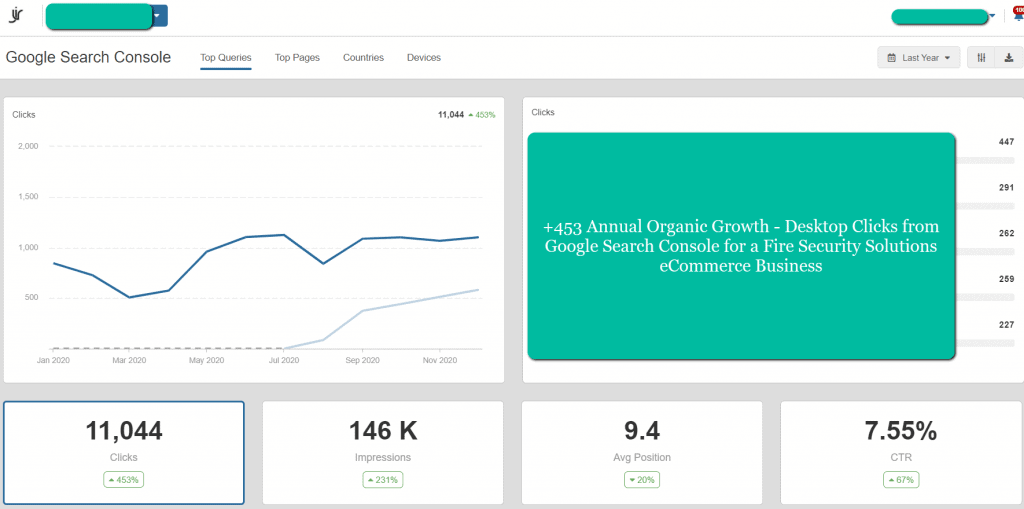Switch to the Countries tab
Viewport: 1024px width, 509px height.
coord(363,57)
